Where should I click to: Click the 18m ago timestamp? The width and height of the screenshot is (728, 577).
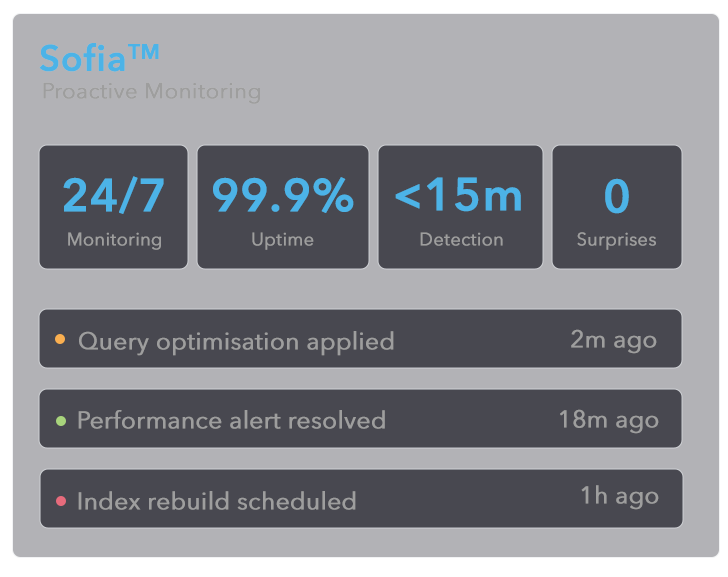(x=609, y=421)
